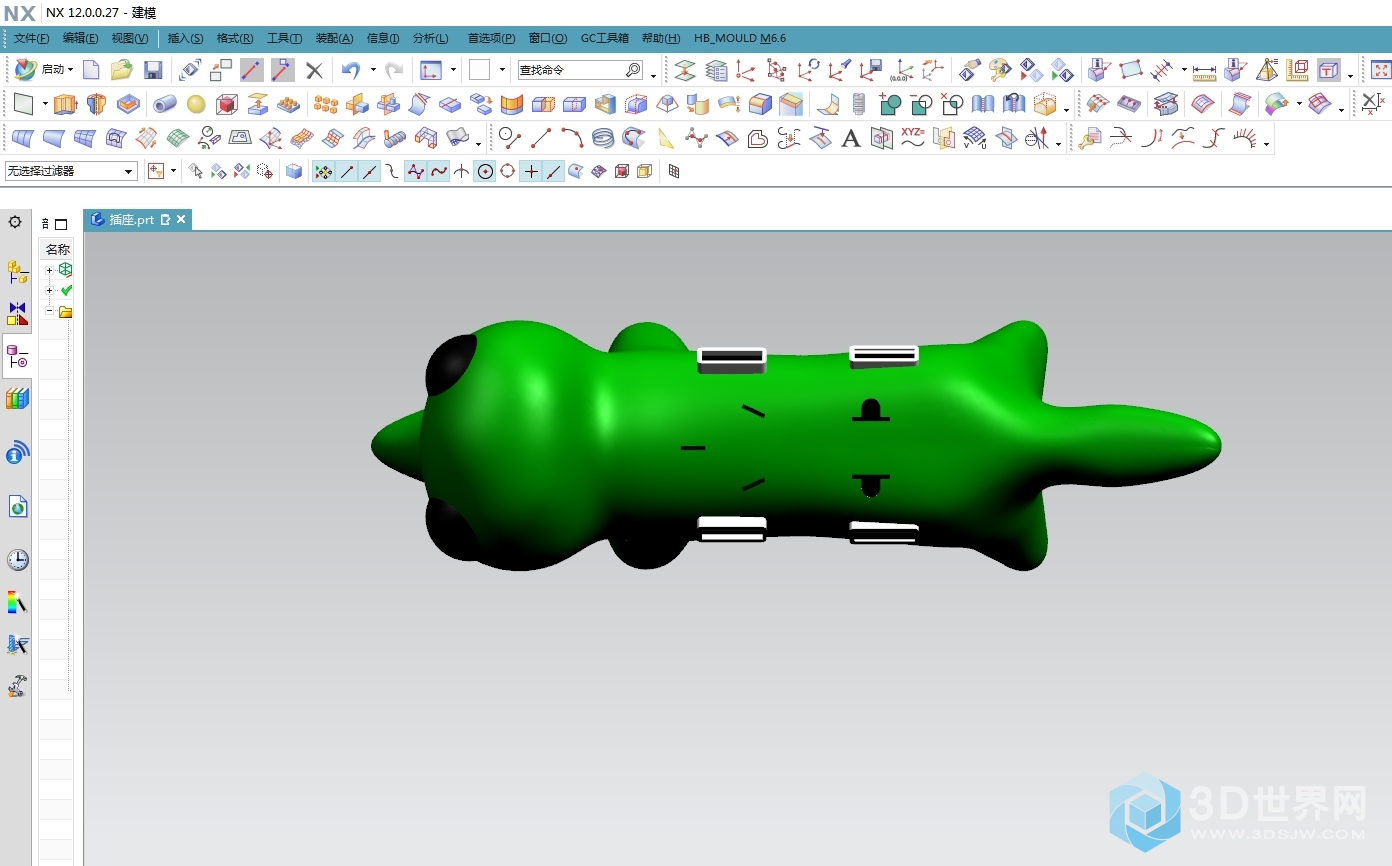Screen dimensions: 1392x866
Task: Open a file with the folder icon
Action: pyautogui.click(x=122, y=70)
